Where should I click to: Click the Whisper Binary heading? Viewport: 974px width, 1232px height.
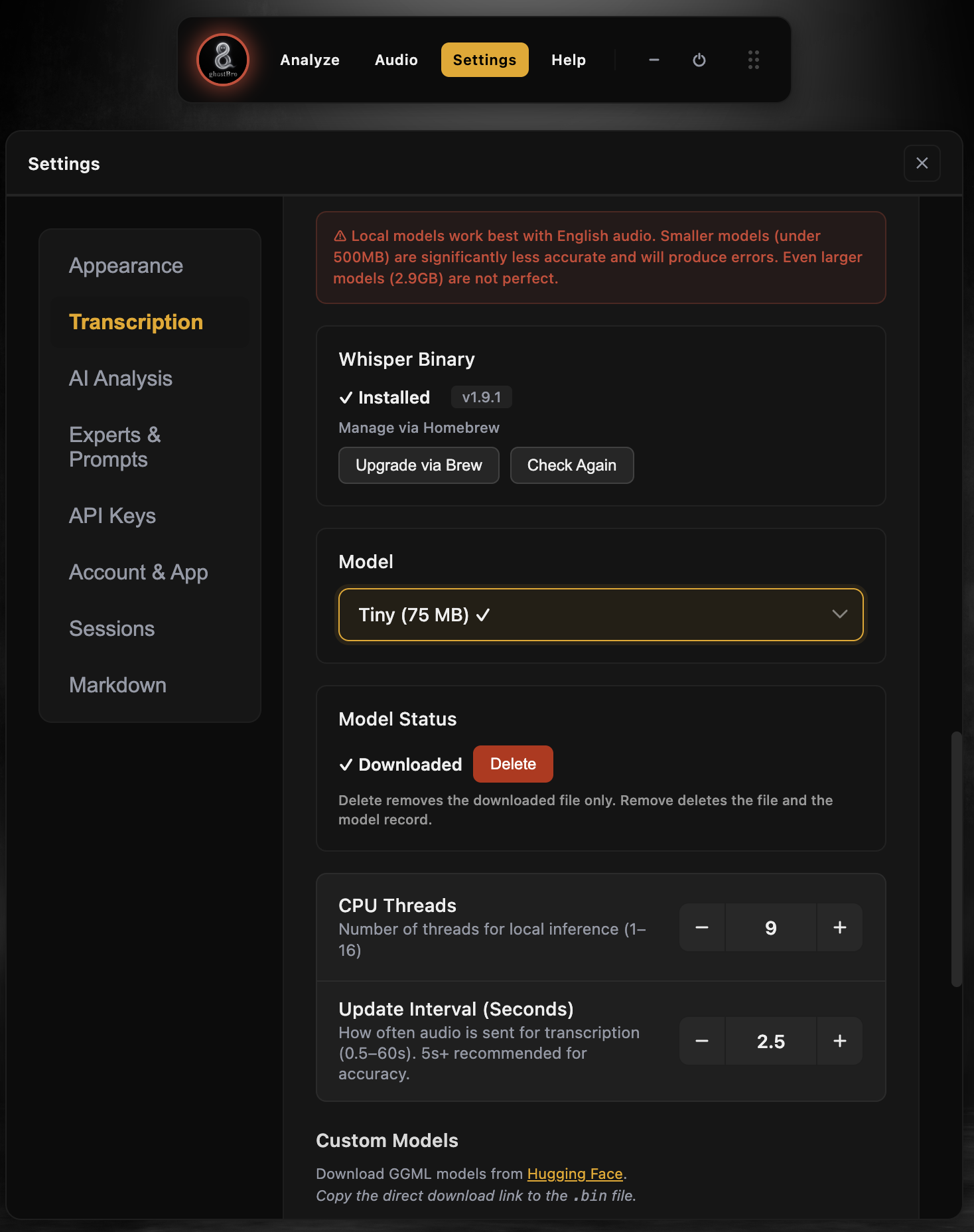[x=407, y=359]
